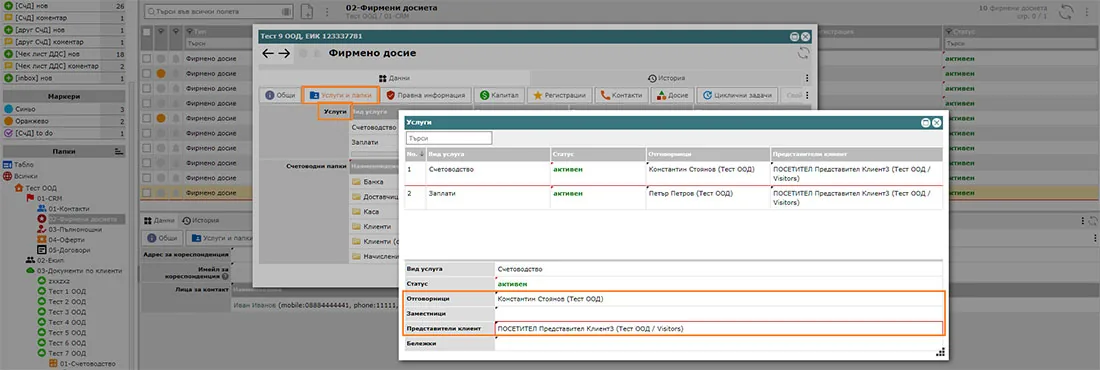Viewport: 1100px width, 370px height.
Task: Click the new document icon beside search bar
Action: coord(307,12)
